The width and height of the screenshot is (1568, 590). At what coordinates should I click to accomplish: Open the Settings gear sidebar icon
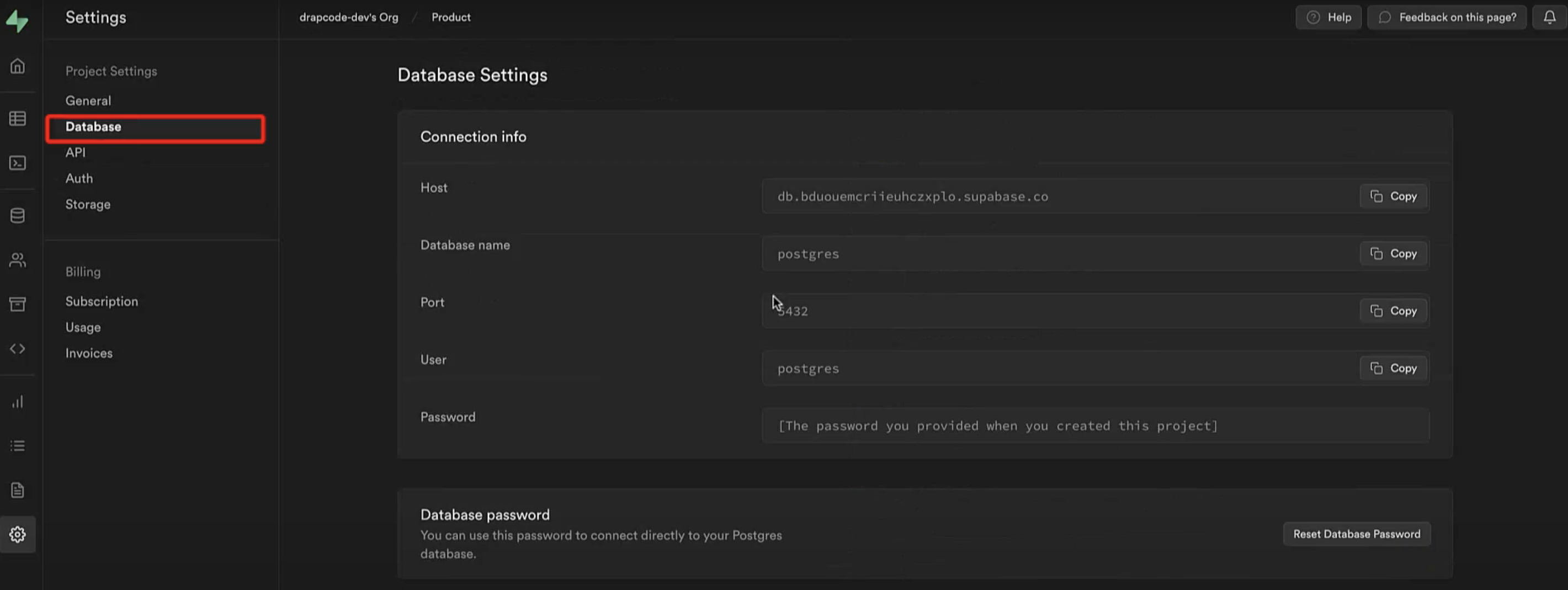pyautogui.click(x=18, y=534)
